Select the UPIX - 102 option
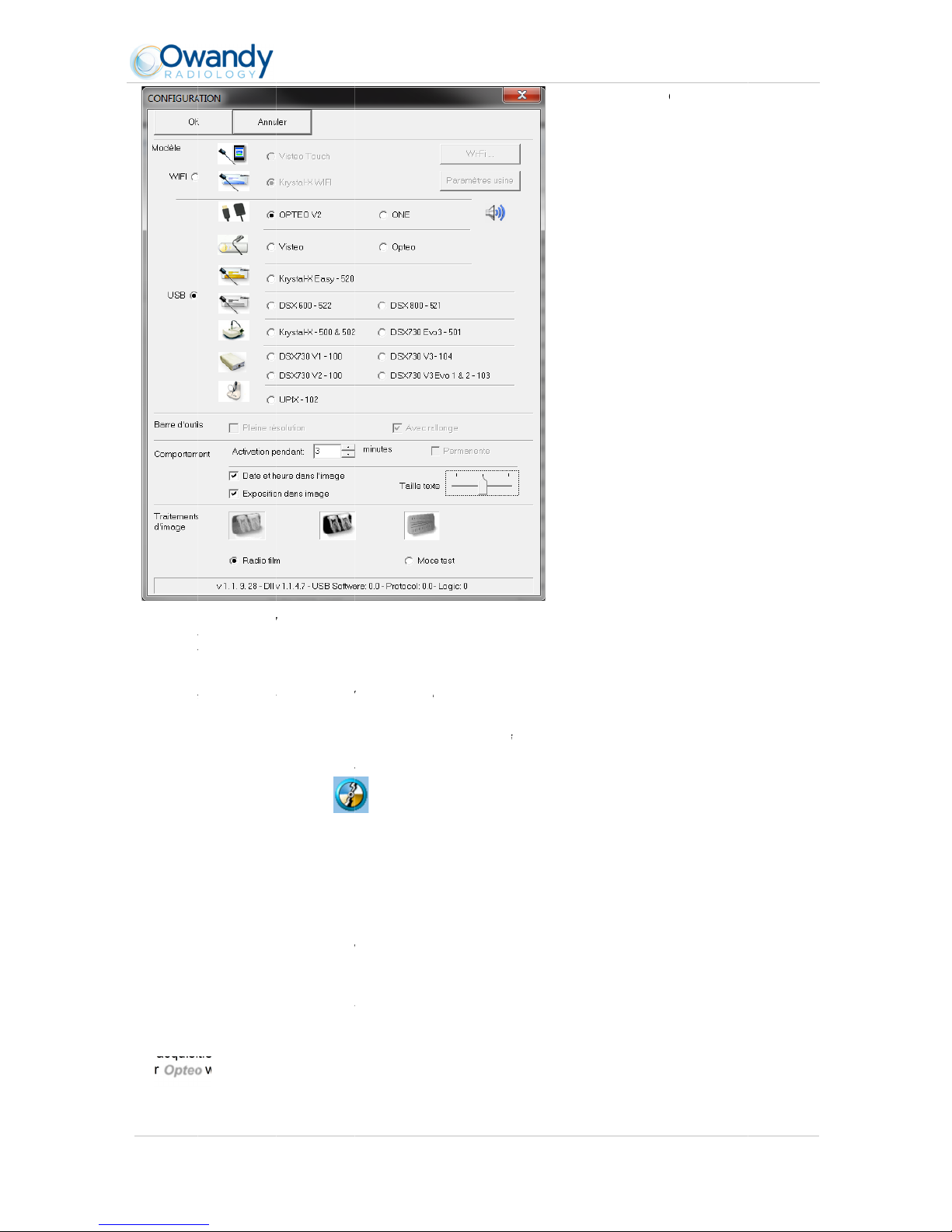Viewport: 952px width, 1232px height. point(292,400)
